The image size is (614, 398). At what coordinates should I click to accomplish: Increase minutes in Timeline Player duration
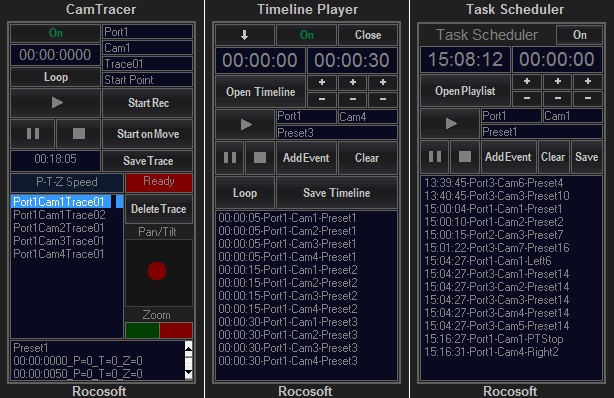352,83
